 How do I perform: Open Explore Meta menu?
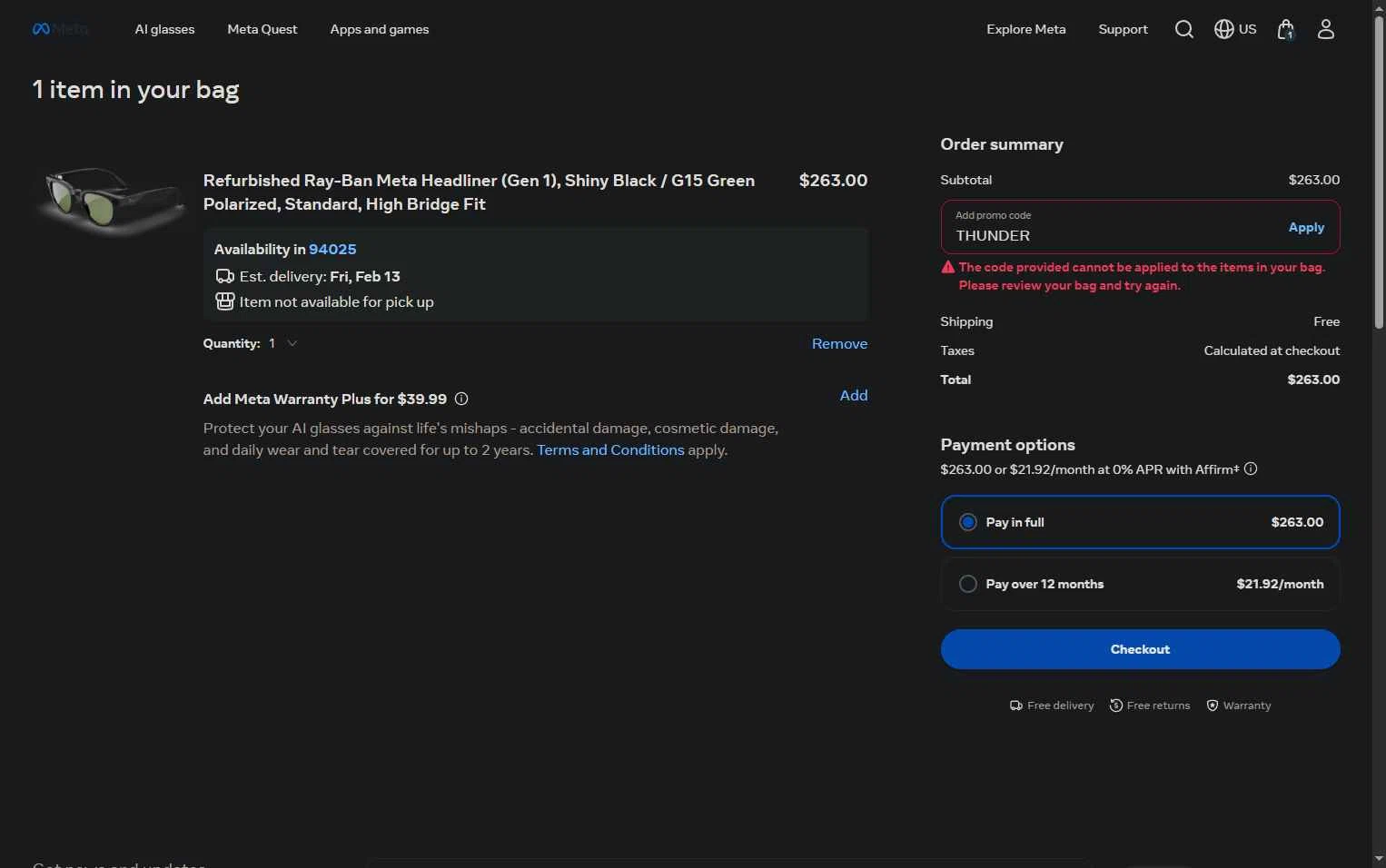click(1026, 29)
